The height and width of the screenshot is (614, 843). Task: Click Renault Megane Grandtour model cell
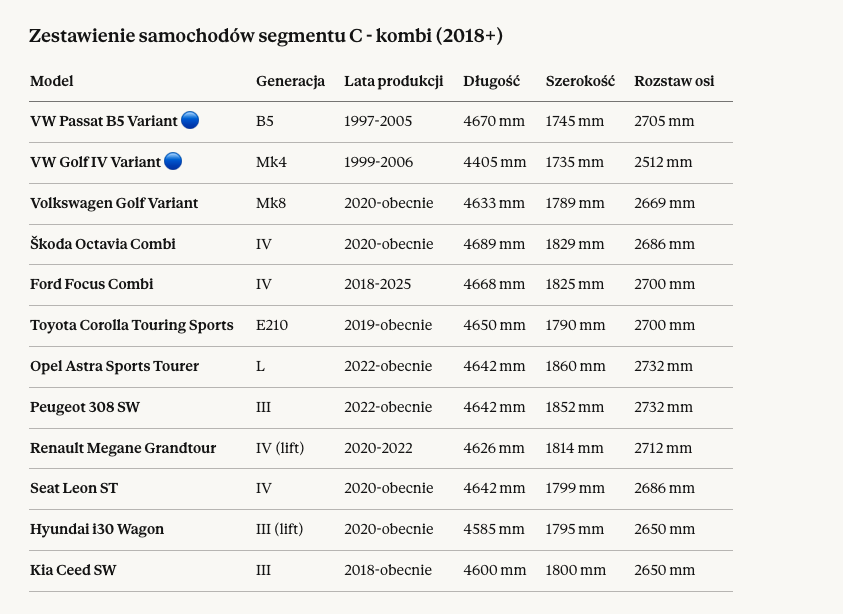pos(123,448)
